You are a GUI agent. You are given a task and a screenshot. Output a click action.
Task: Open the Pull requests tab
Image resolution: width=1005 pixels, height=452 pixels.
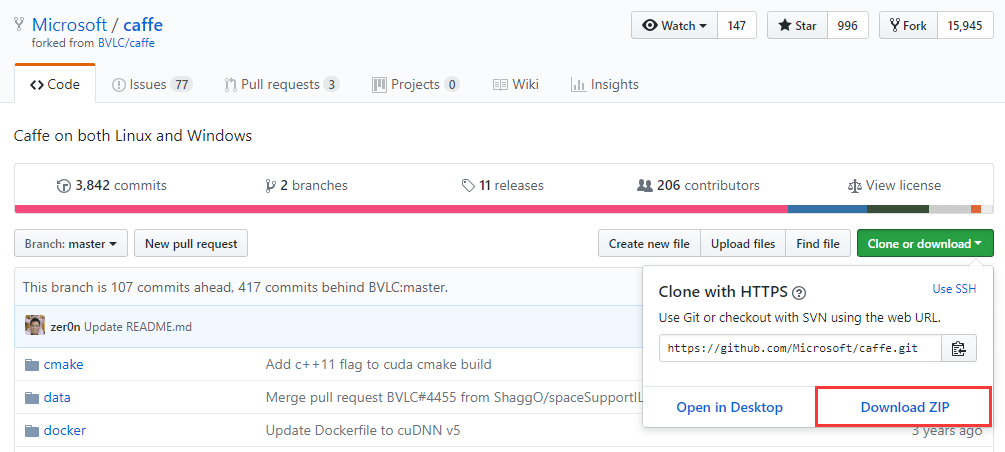(281, 85)
